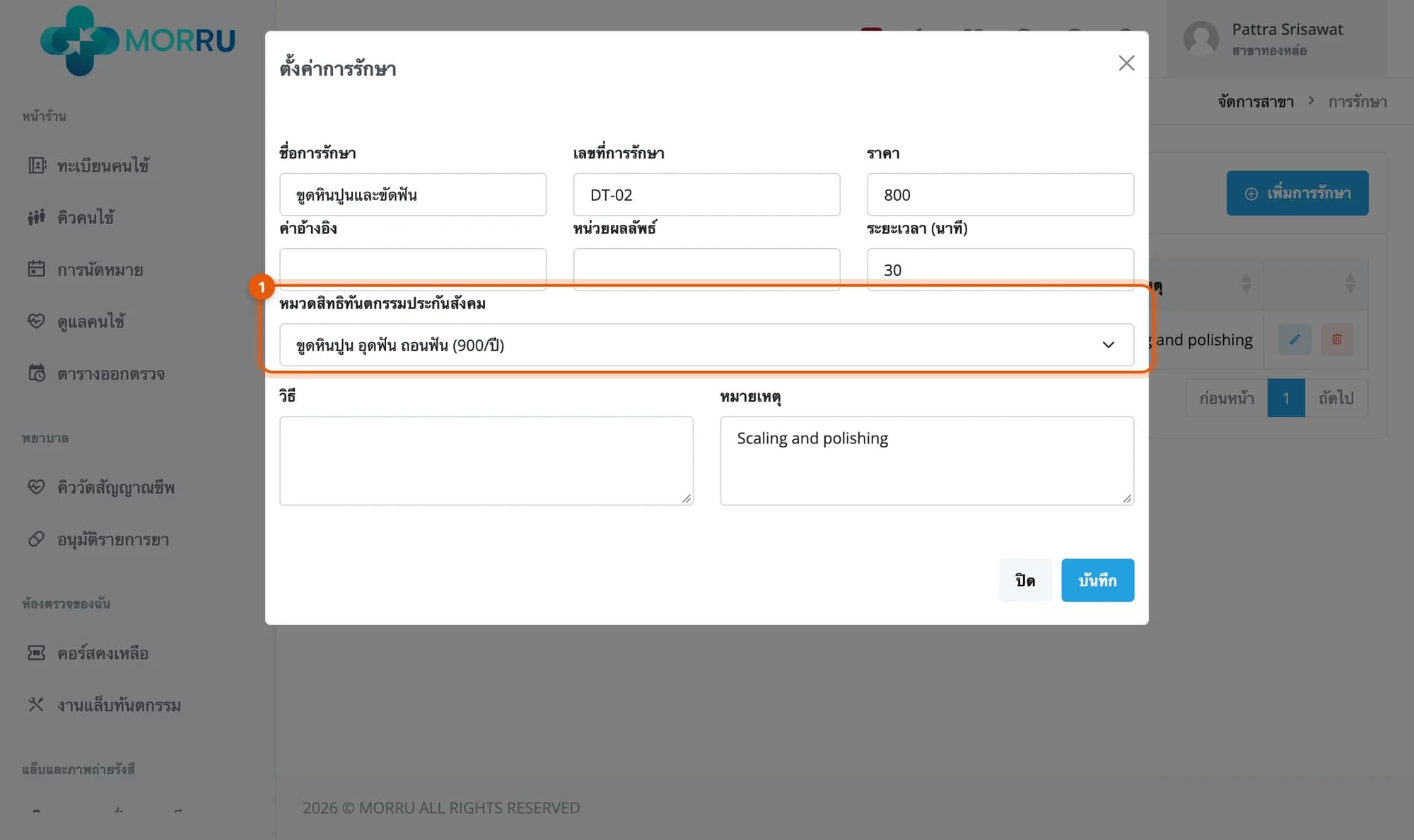Click the ตารางออกตรวจ calendar icon

pyautogui.click(x=36, y=373)
